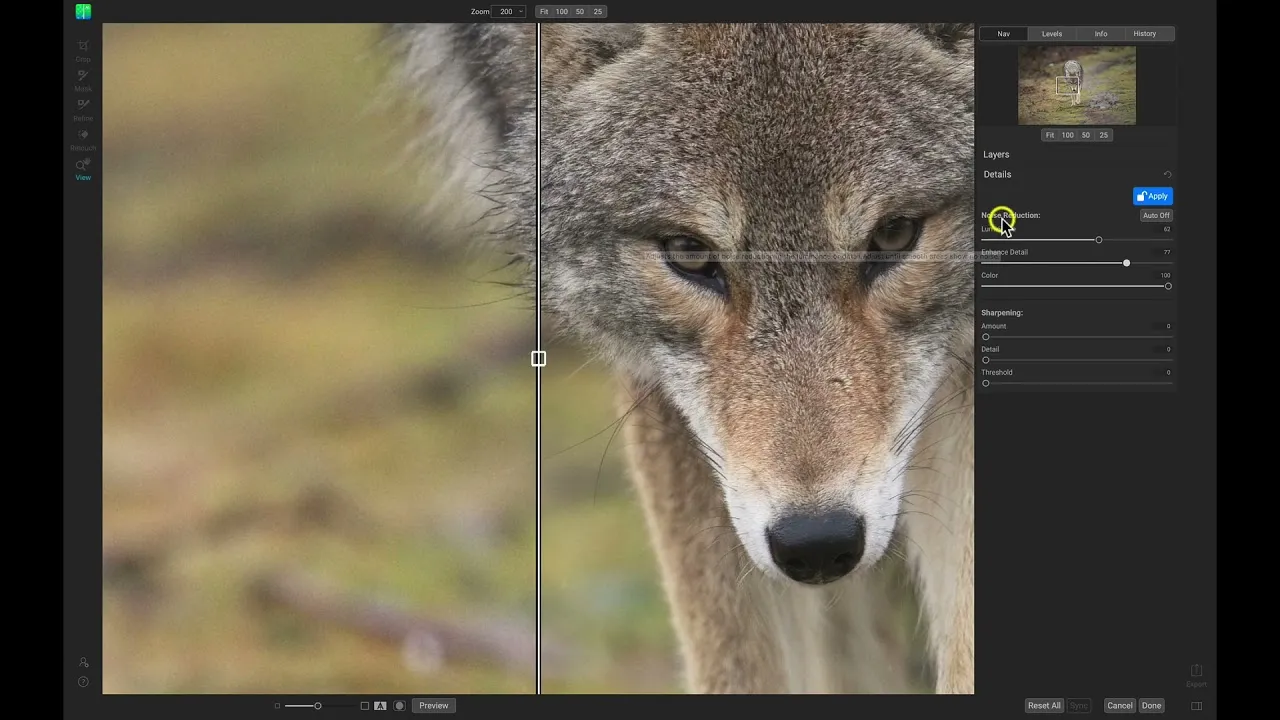Switch to the History tab
Image resolution: width=1280 pixels, height=720 pixels.
point(1145,34)
